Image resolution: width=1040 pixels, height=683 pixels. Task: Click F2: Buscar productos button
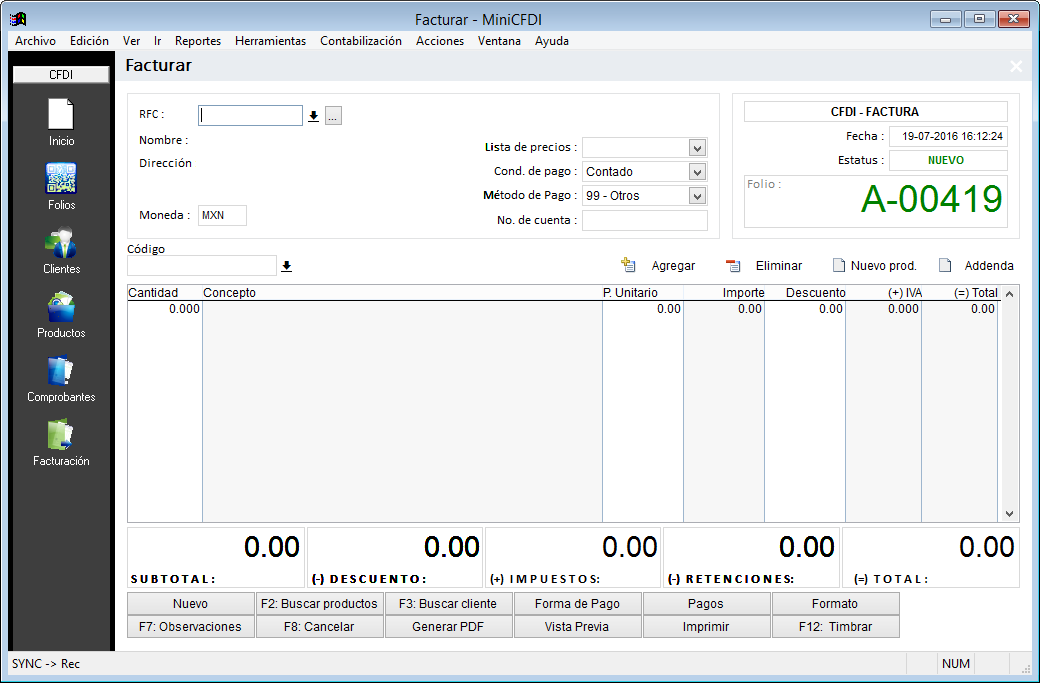click(319, 603)
